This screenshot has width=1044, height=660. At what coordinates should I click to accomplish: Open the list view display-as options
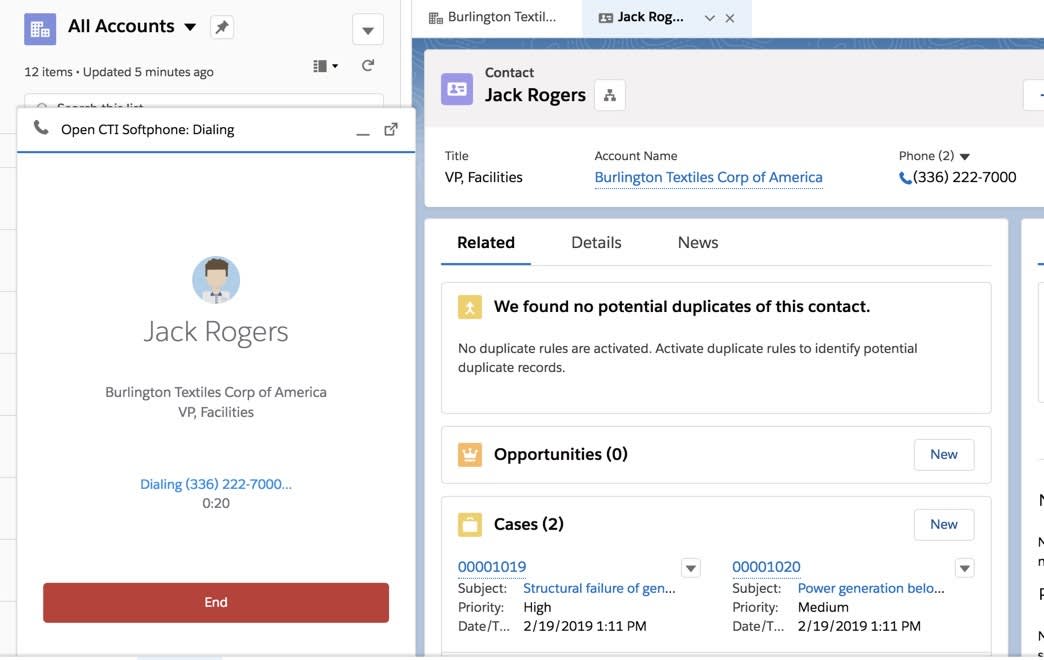coord(326,66)
